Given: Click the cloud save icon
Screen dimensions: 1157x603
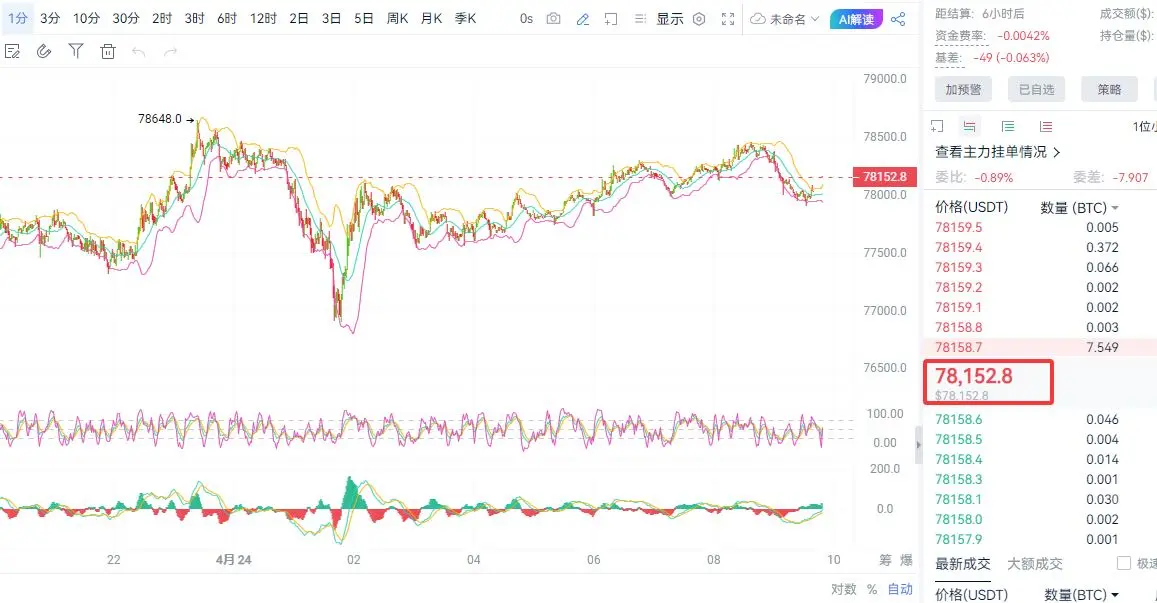Looking at the screenshot, I should click(x=758, y=19).
